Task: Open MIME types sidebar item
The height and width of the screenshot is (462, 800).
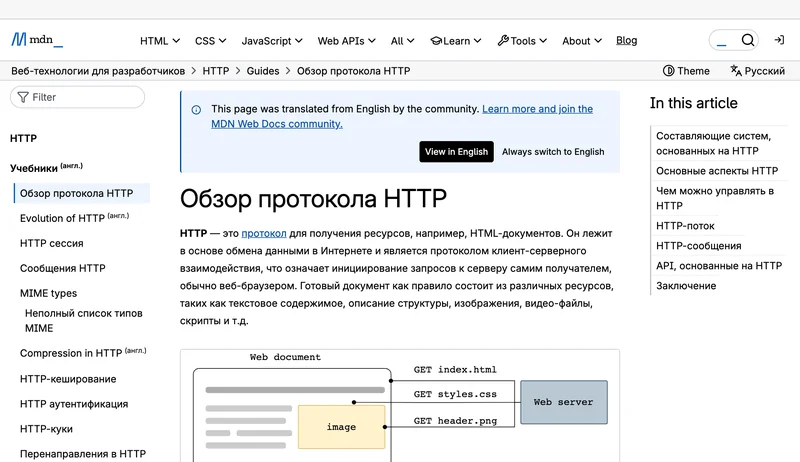Action: pos(48,293)
